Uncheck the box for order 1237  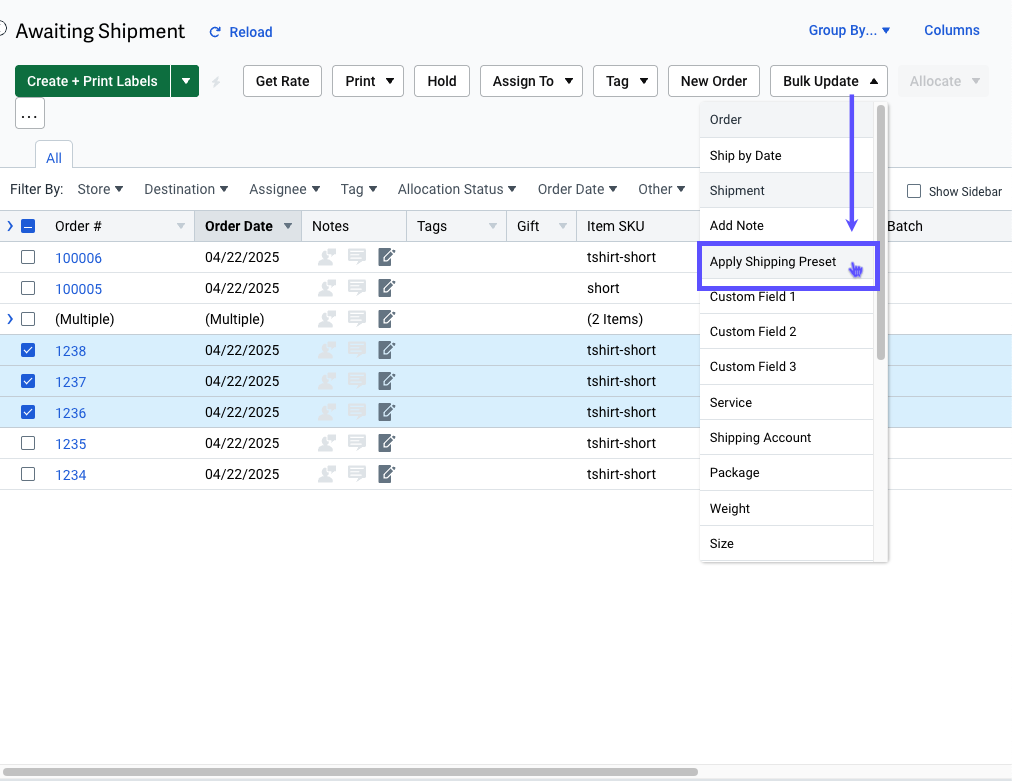tap(28, 381)
